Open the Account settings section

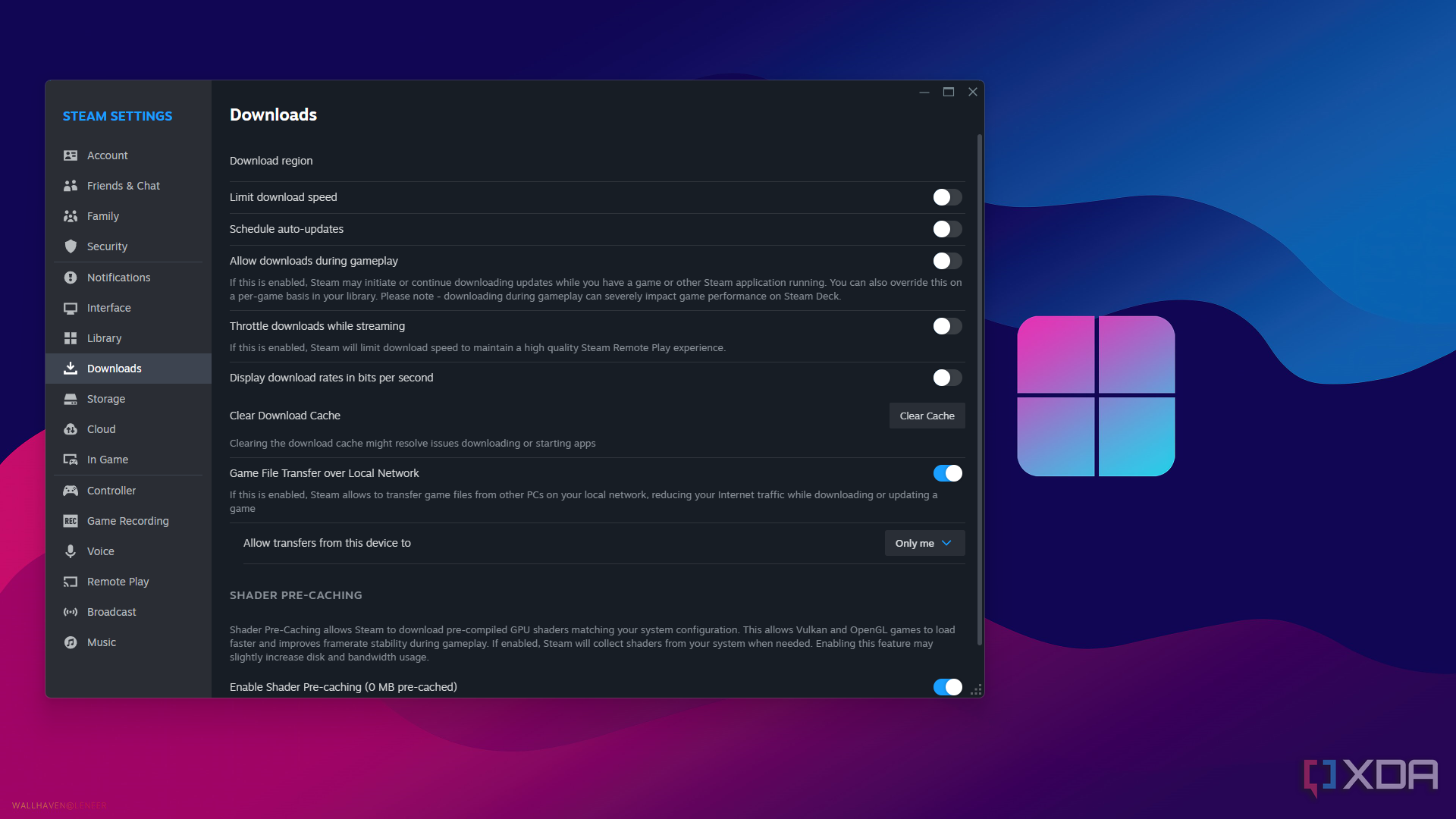(x=107, y=155)
